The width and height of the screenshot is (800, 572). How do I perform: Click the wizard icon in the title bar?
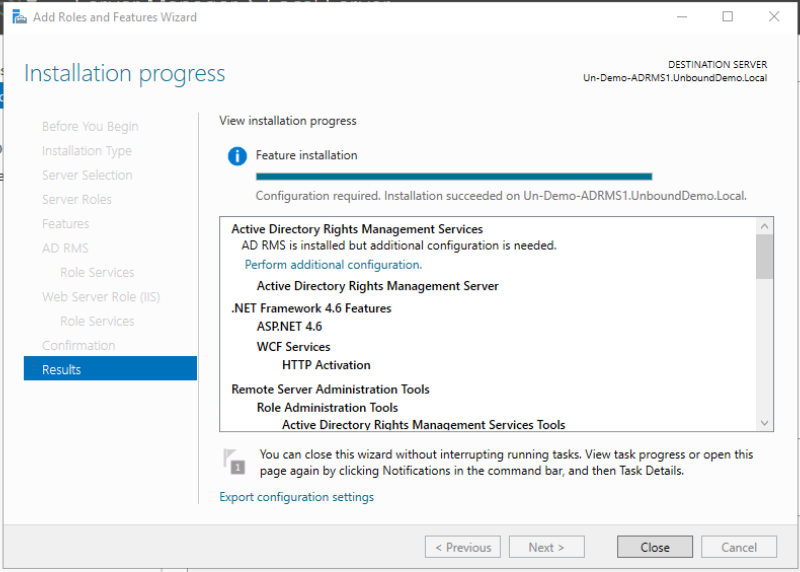(x=19, y=17)
